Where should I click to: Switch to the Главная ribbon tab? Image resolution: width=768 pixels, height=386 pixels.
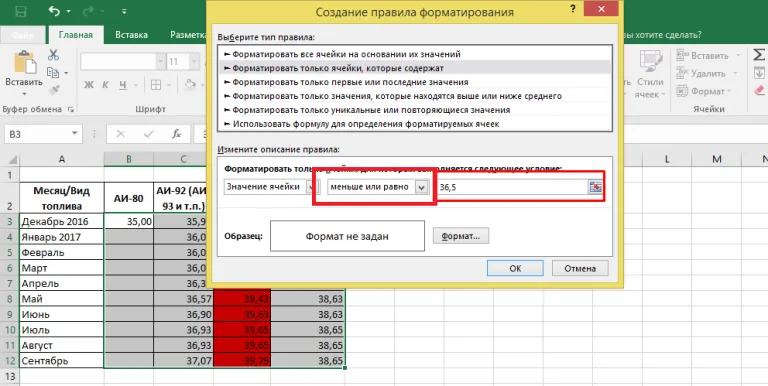(75, 35)
